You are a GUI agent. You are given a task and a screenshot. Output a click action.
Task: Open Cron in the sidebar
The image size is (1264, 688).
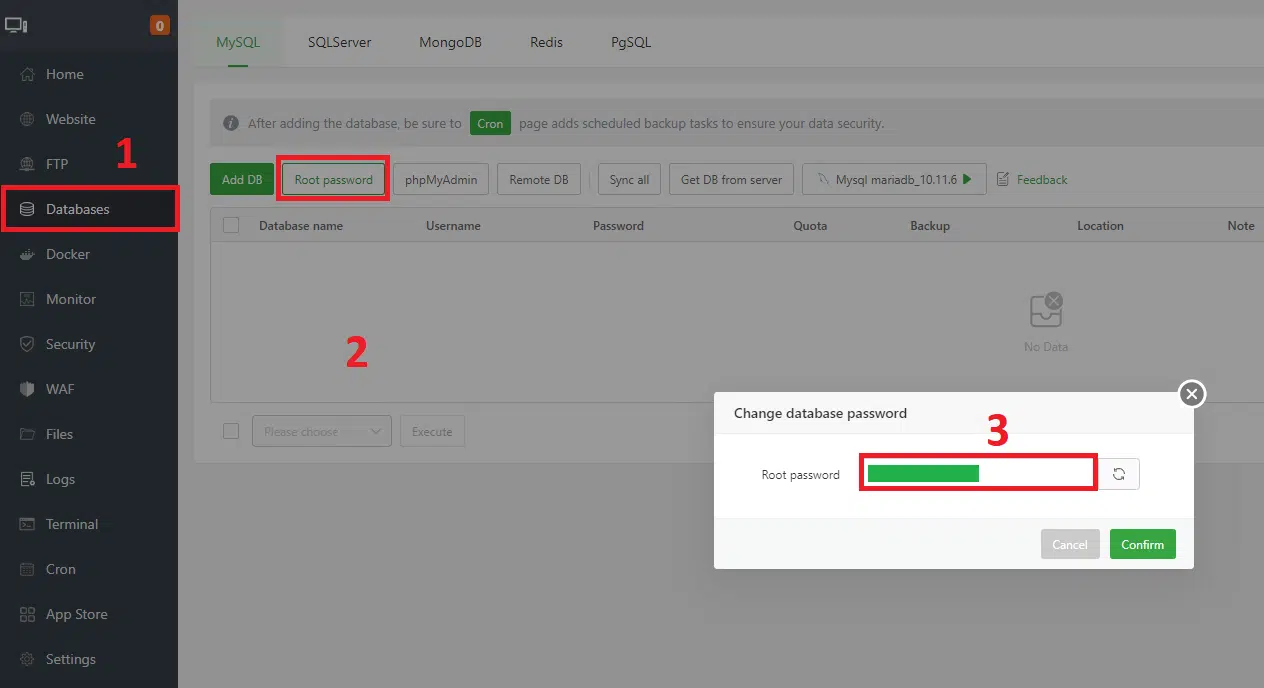89,569
